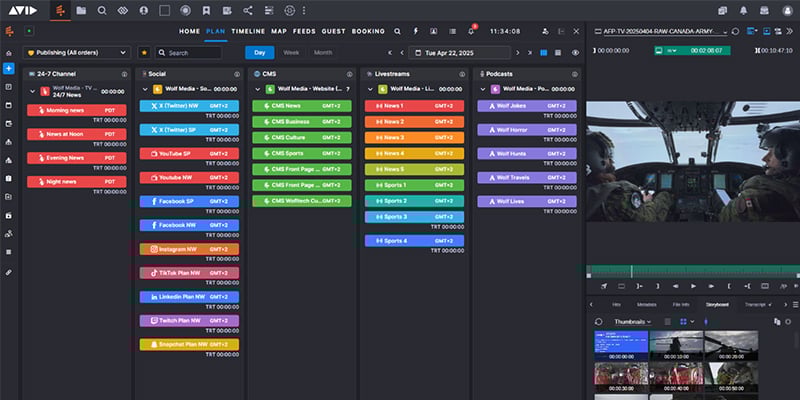Step forward one frame in media player
Screen dimensions: 800x400
tap(711, 286)
